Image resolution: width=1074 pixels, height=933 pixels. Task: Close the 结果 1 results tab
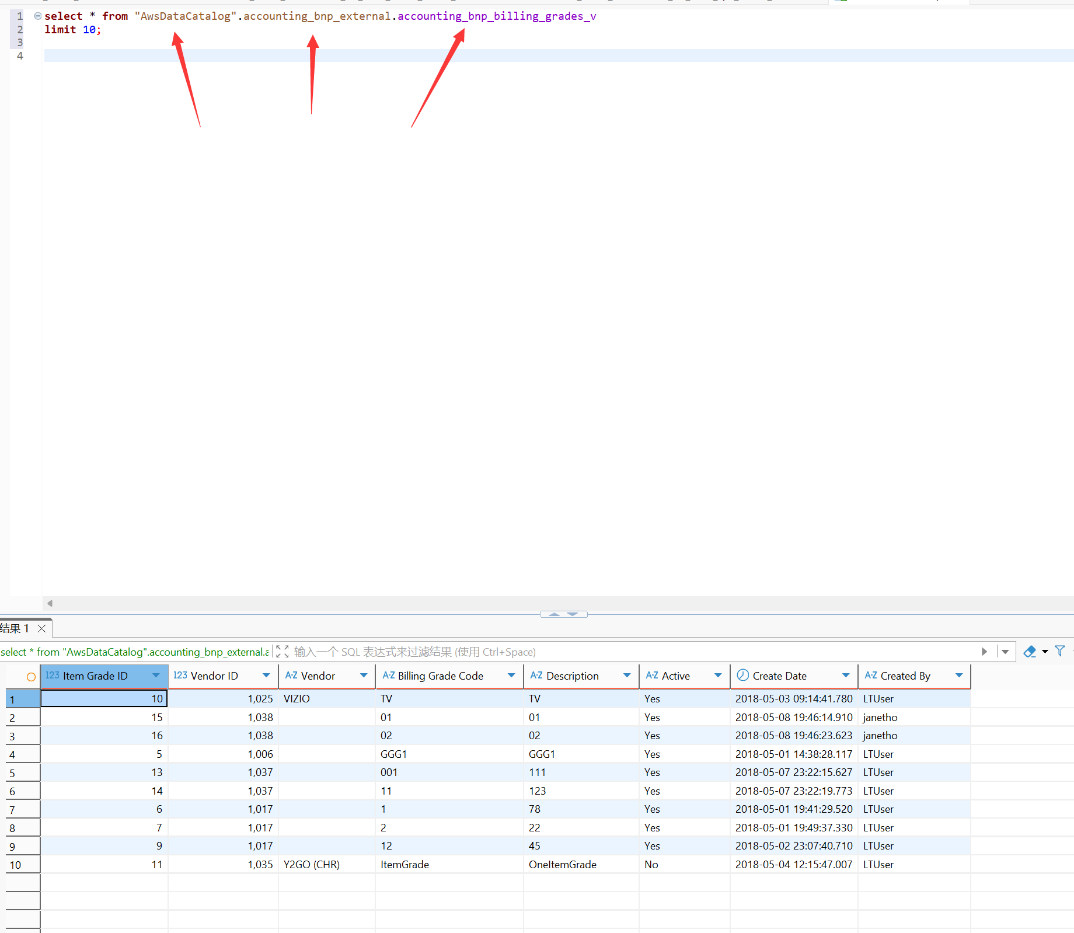pos(42,628)
